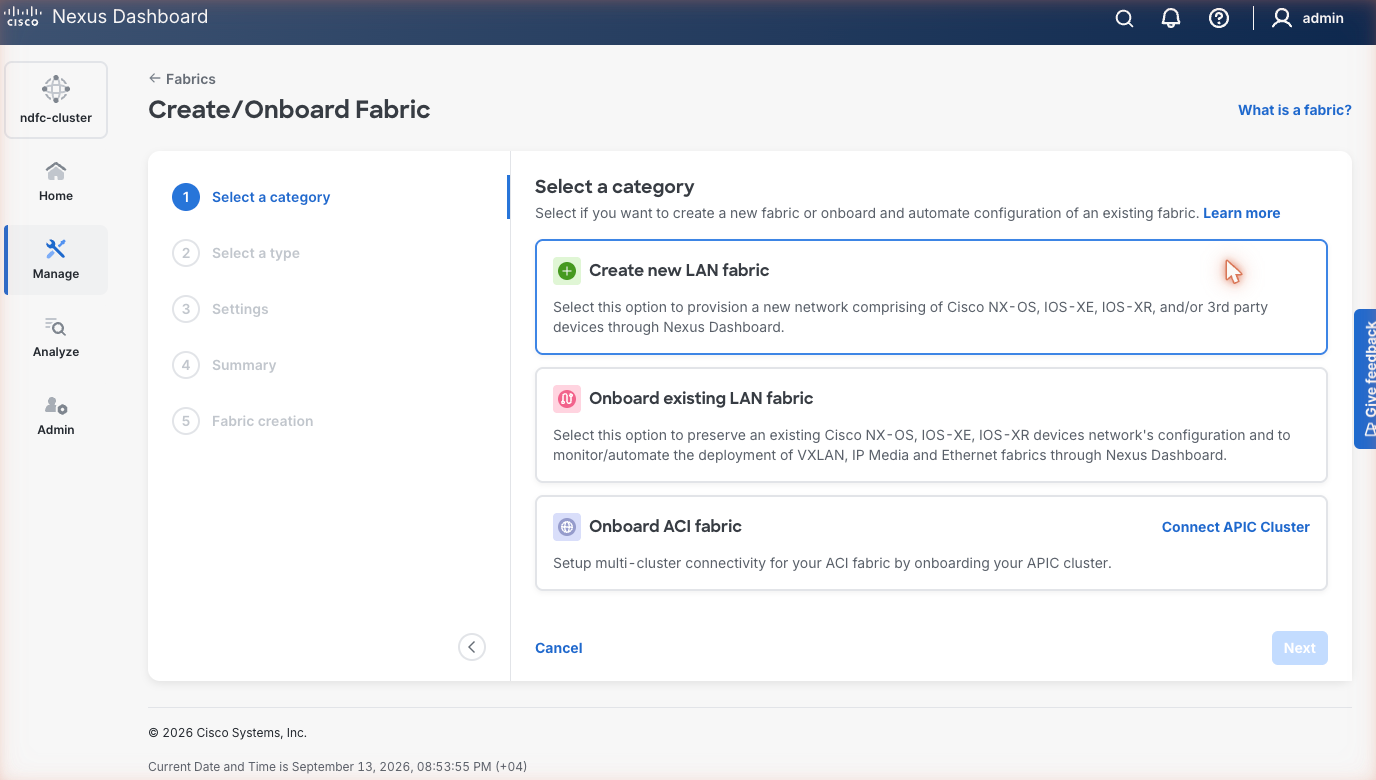Select the Onboard existing LAN fabric card

coord(931,425)
